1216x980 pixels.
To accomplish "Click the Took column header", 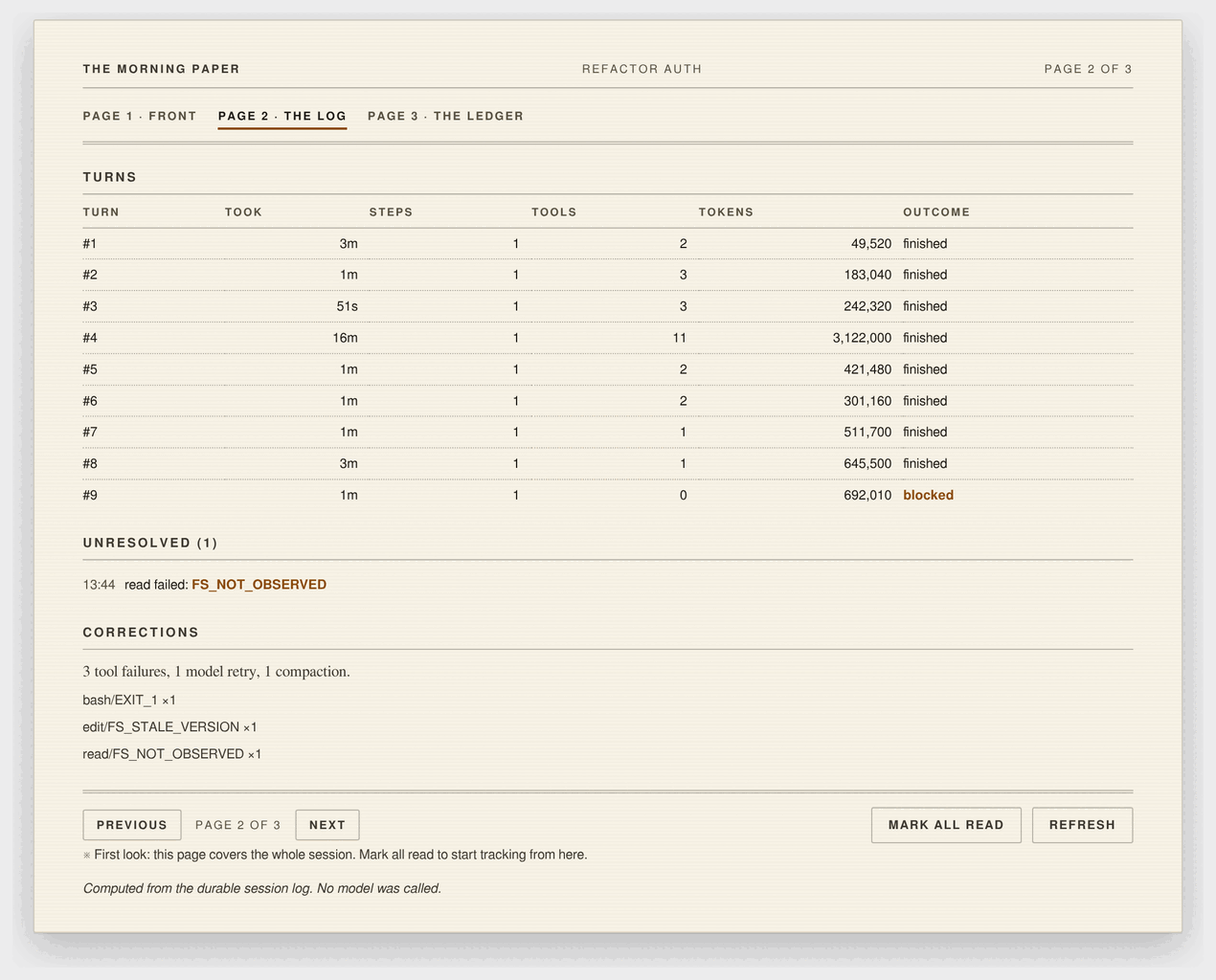I will (x=243, y=212).
